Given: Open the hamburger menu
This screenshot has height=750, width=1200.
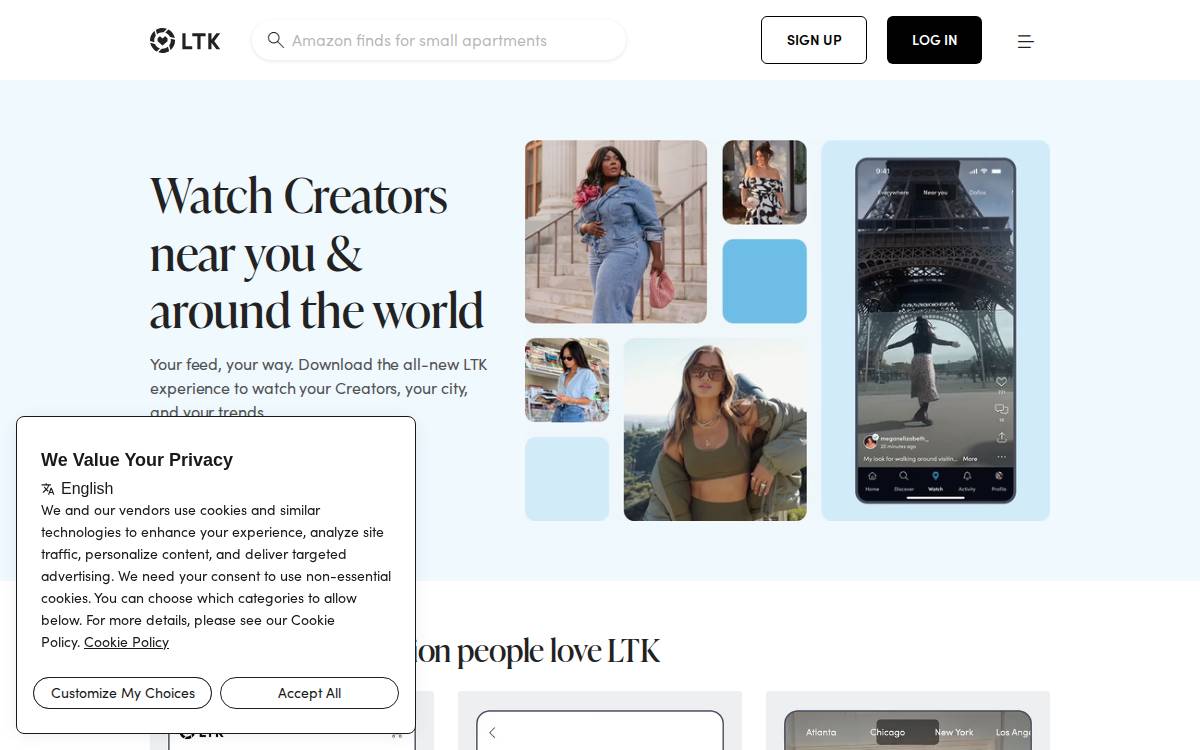Looking at the screenshot, I should pyautogui.click(x=1025, y=41).
